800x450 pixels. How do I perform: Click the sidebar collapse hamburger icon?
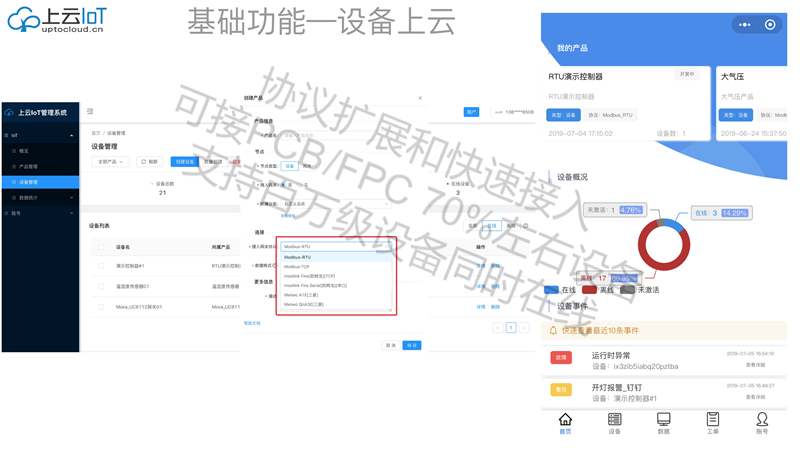[x=90, y=112]
